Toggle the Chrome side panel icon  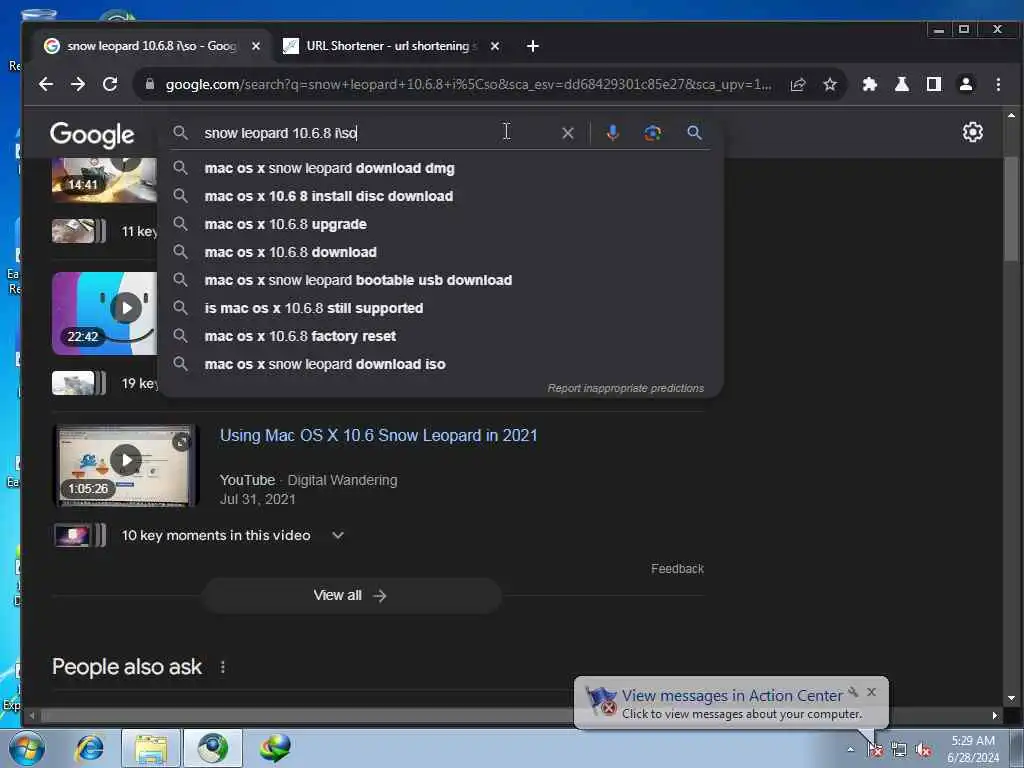click(934, 84)
